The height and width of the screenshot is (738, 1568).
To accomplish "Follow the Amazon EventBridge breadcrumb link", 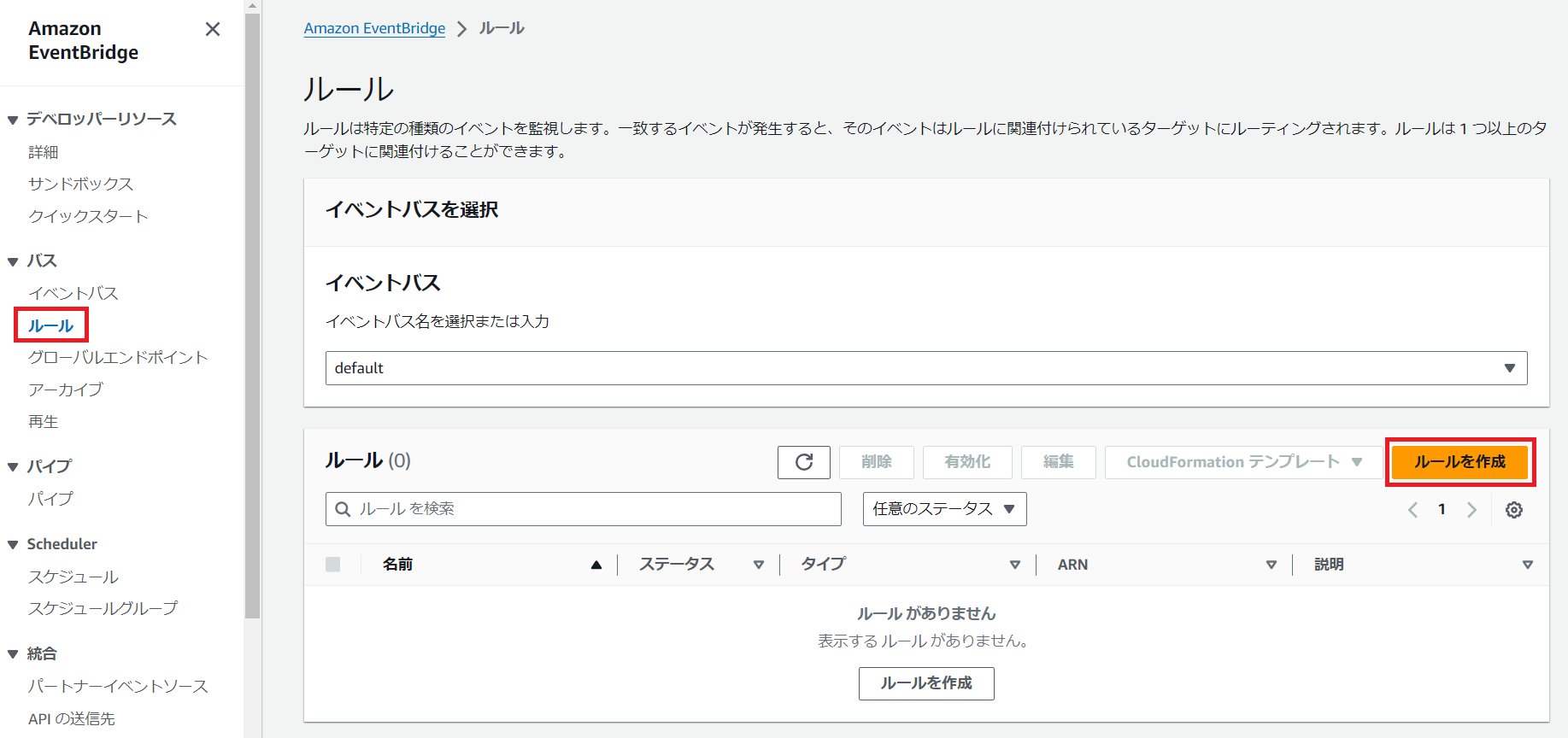I will pyautogui.click(x=374, y=28).
